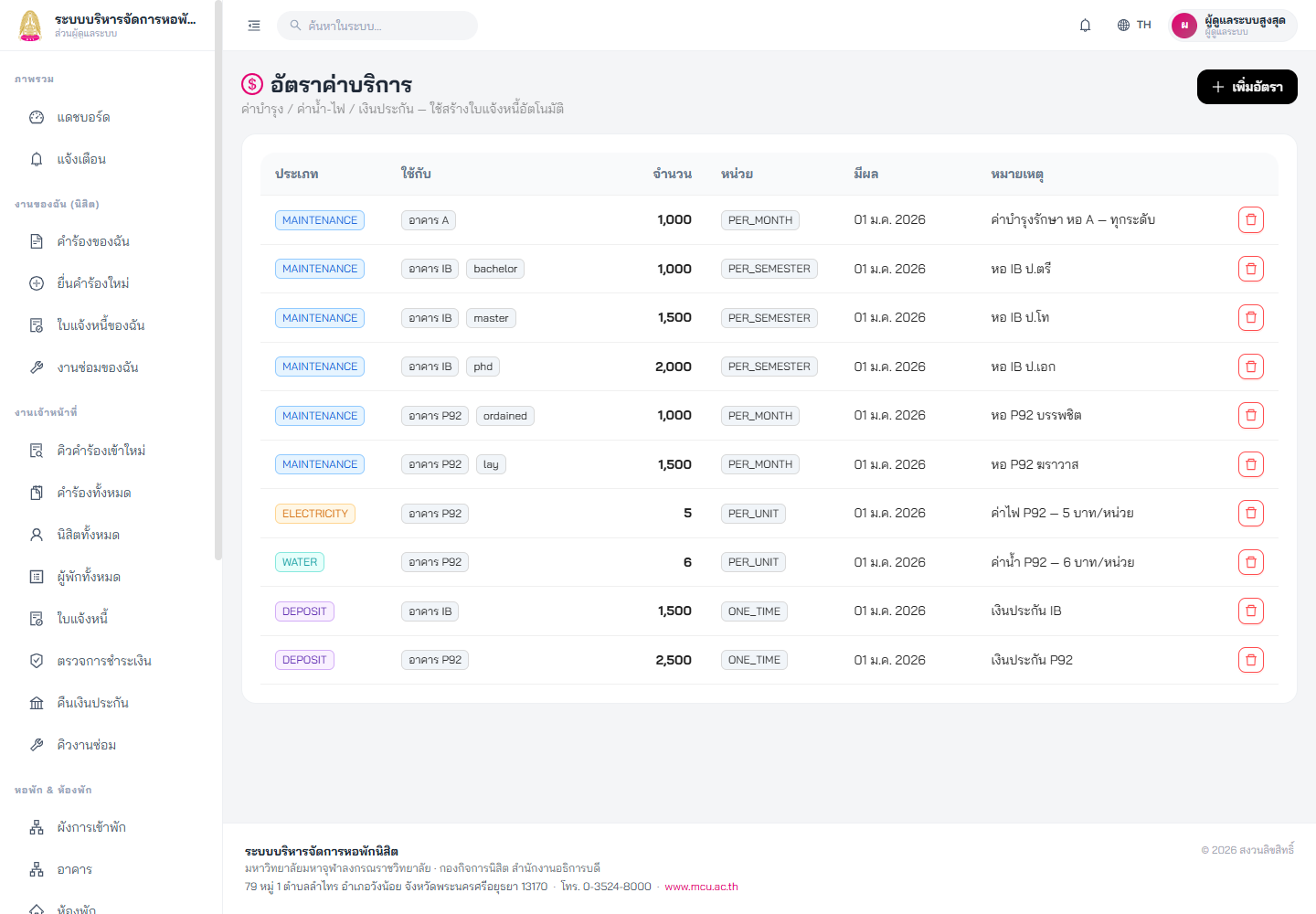
Task: Delete the เงินประกัน P92 deposit rate
Action: point(1251,660)
